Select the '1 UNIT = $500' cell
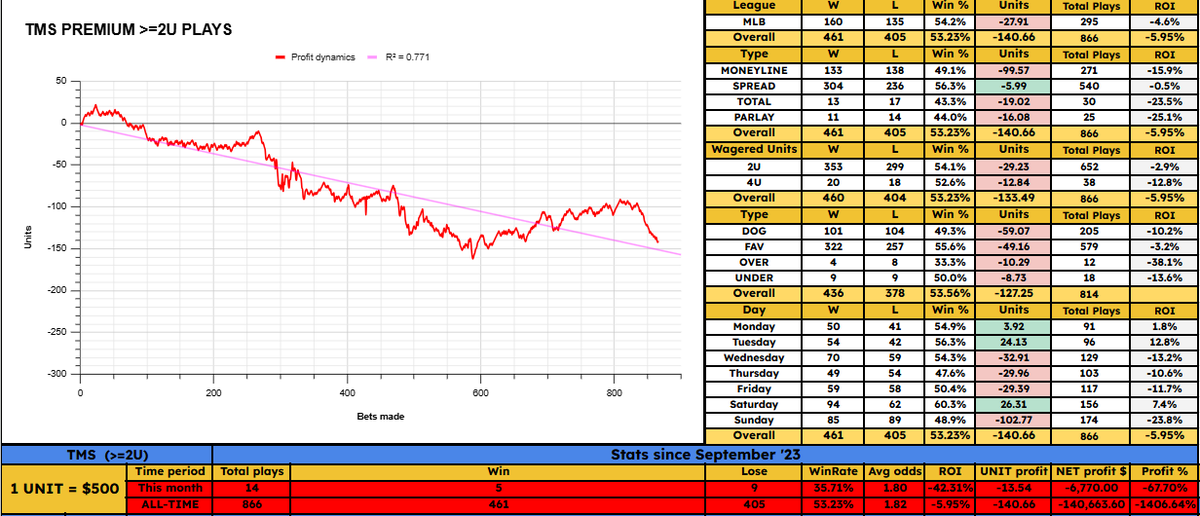1200x516 pixels. 63,489
